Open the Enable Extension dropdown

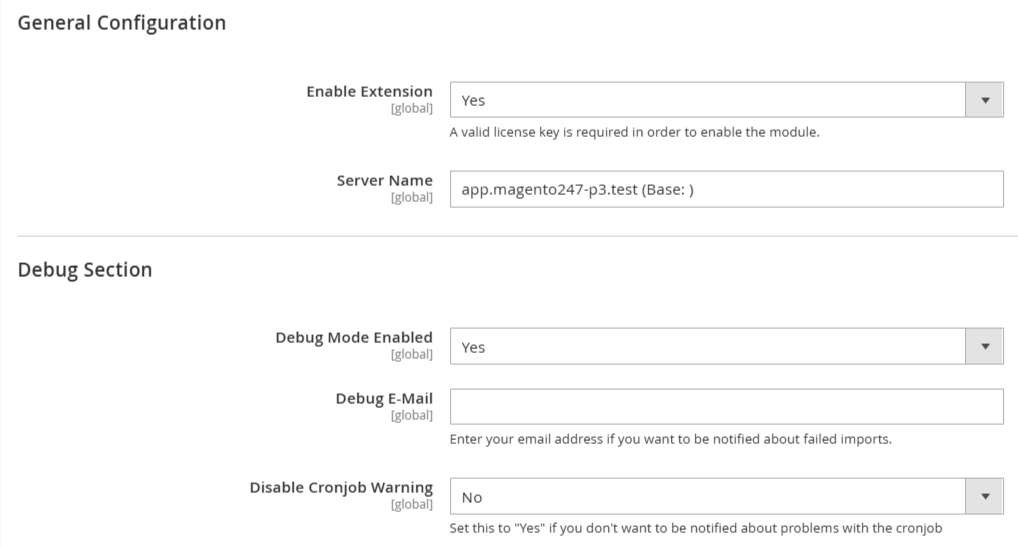coord(726,100)
